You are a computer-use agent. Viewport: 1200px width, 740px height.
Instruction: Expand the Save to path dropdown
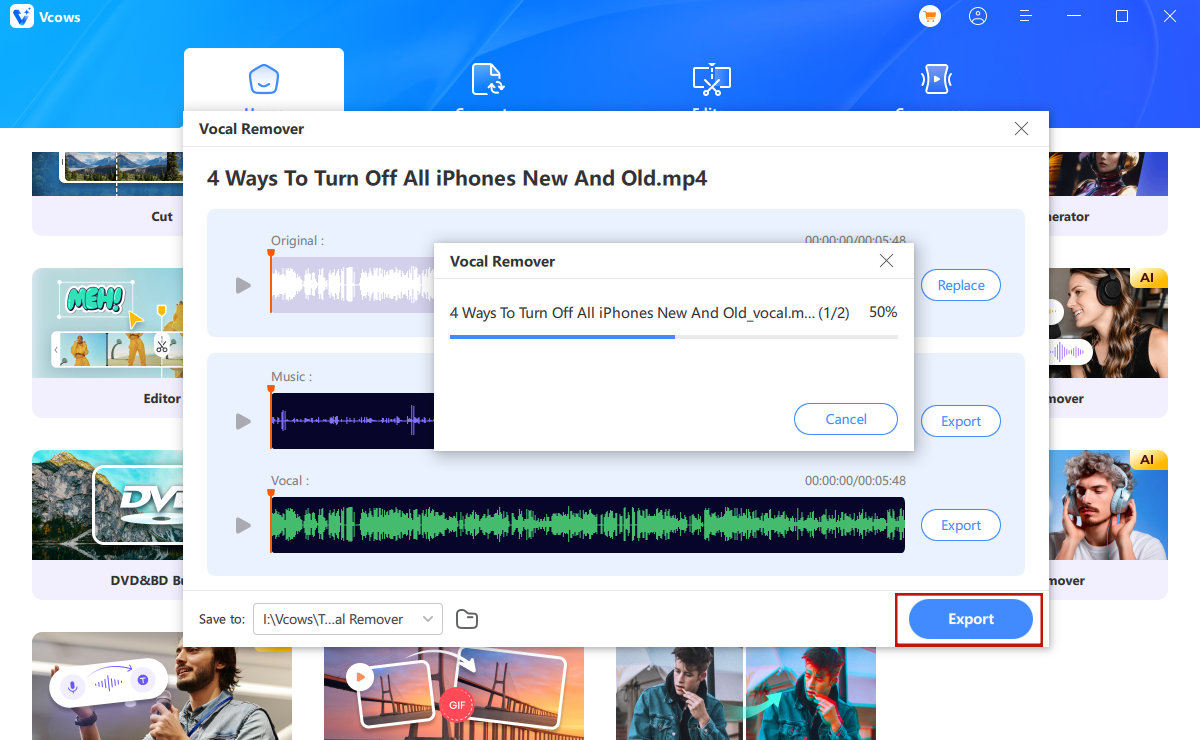pos(348,619)
